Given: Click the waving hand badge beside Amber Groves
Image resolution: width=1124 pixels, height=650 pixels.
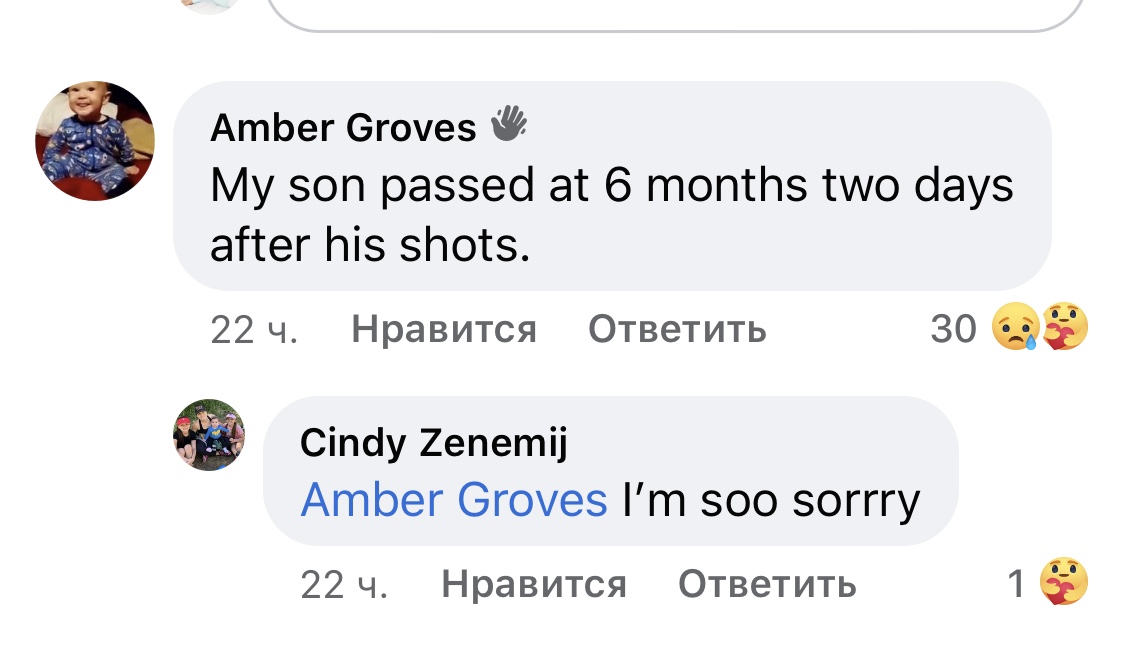Looking at the screenshot, I should click(x=508, y=125).
